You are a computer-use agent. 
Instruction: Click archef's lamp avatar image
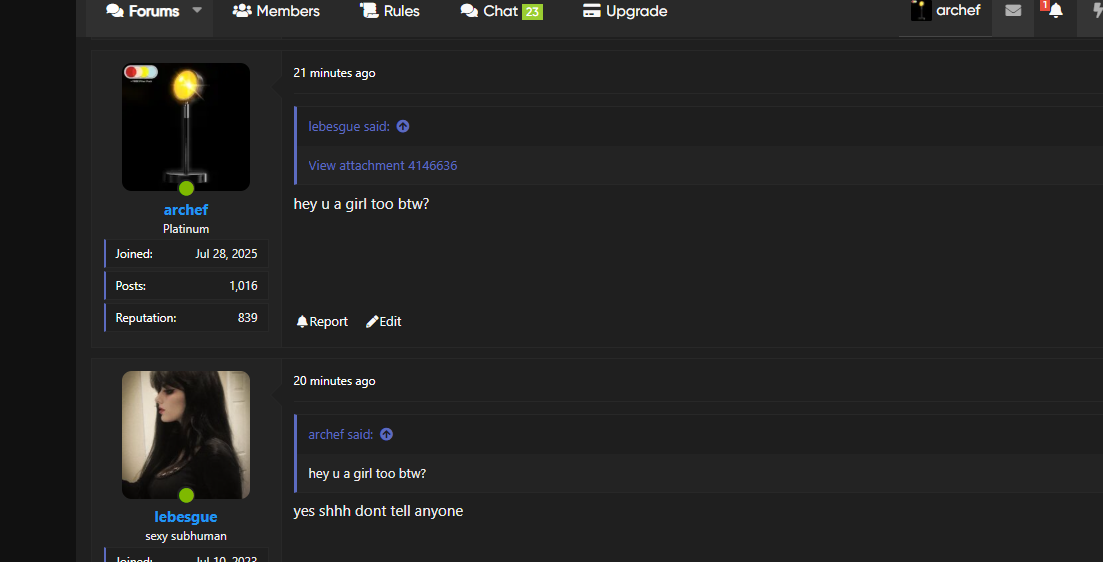pos(186,127)
